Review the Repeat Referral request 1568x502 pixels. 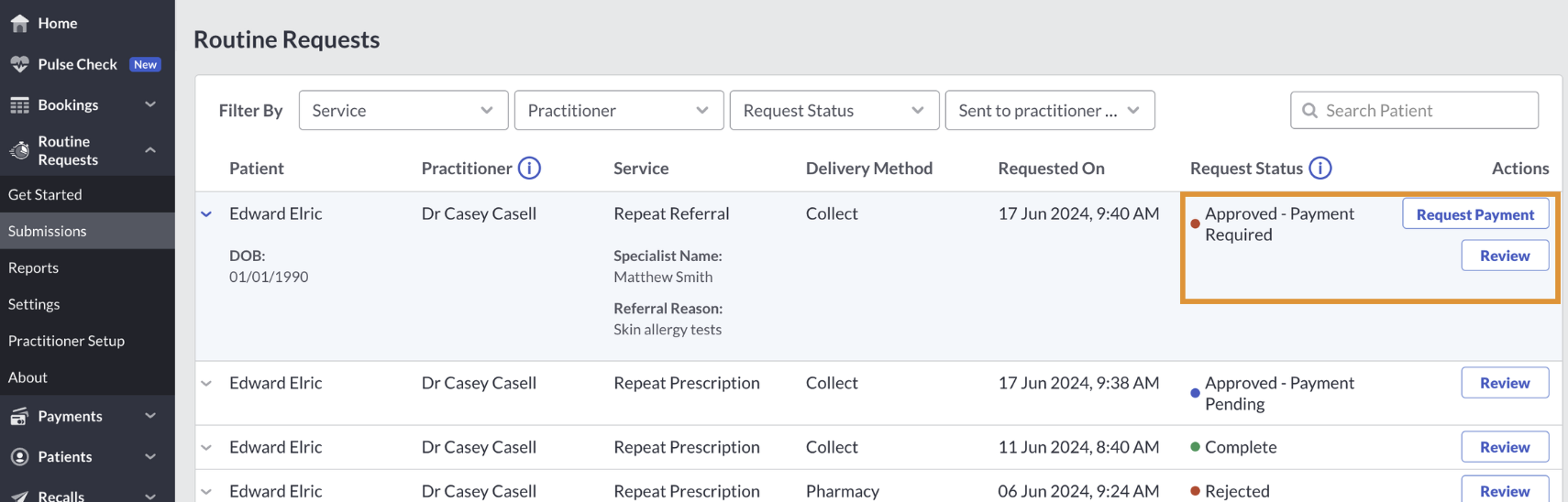point(1505,256)
